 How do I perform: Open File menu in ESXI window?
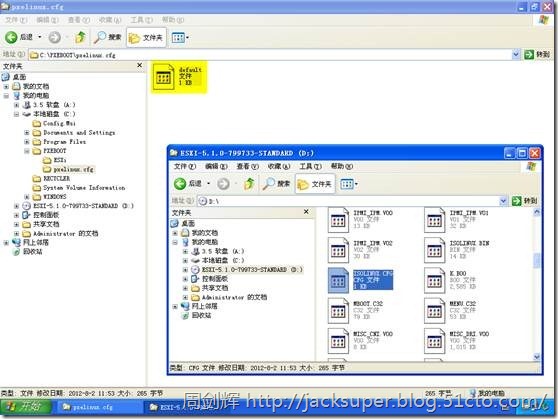pyautogui.click(x=184, y=166)
